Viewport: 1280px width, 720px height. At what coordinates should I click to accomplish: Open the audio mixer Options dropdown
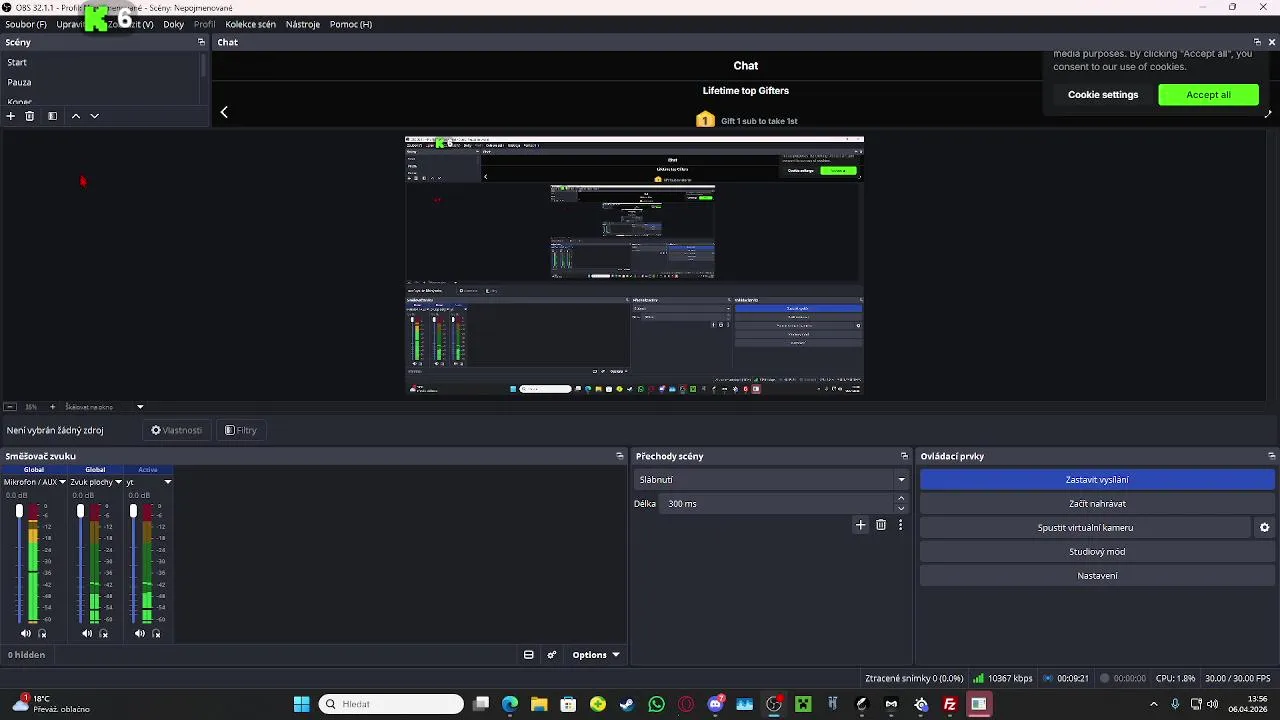(596, 655)
